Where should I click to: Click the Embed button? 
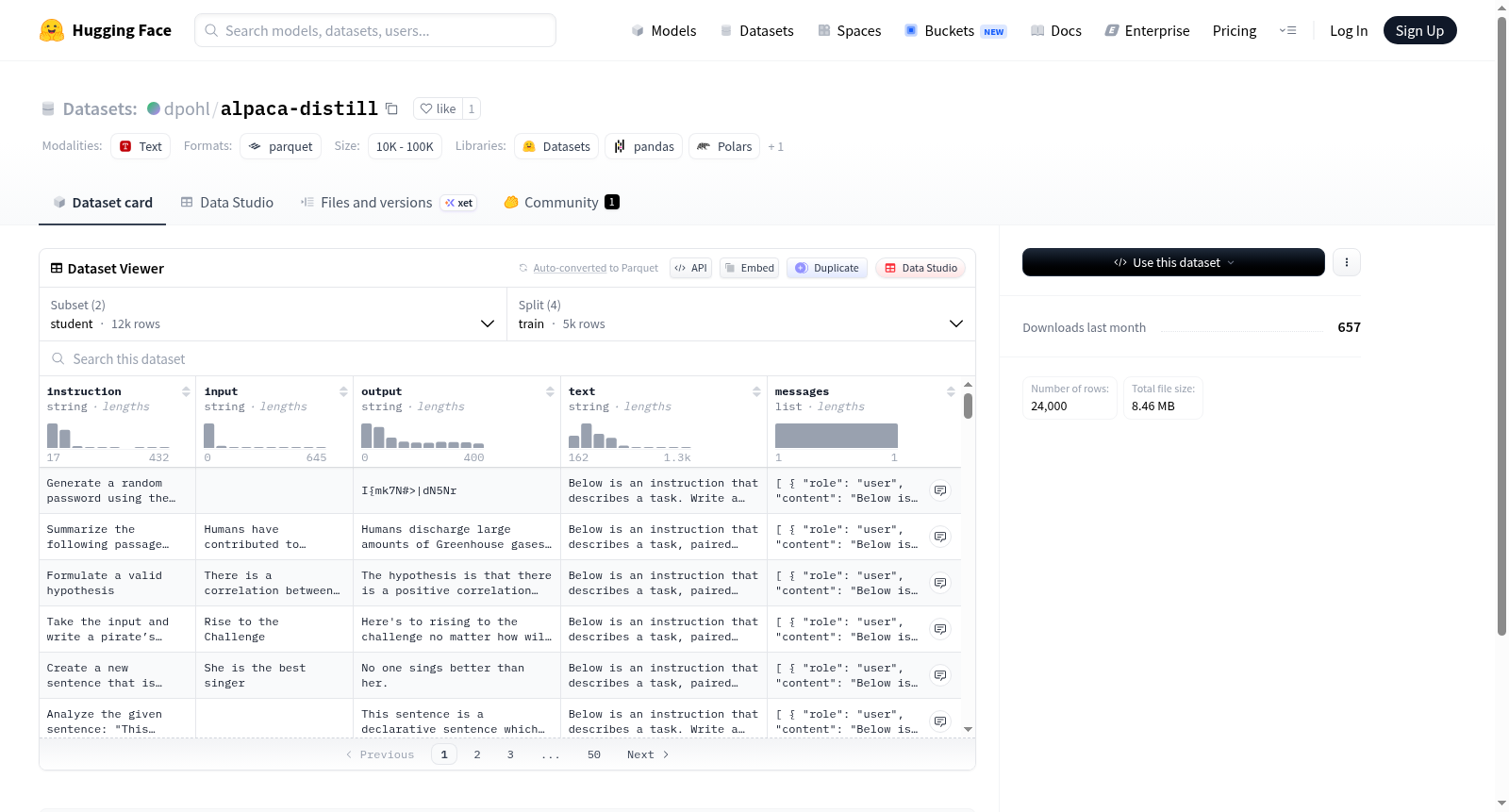pos(750,268)
